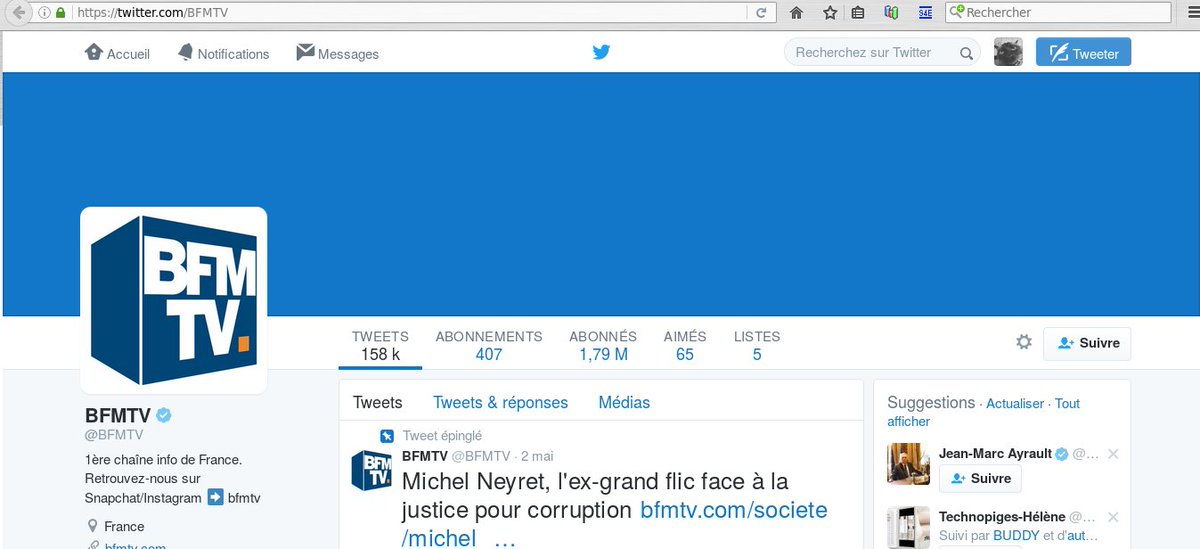Select the TWEETS 158 k stat tab
This screenshot has width=1200, height=549.
click(380, 345)
